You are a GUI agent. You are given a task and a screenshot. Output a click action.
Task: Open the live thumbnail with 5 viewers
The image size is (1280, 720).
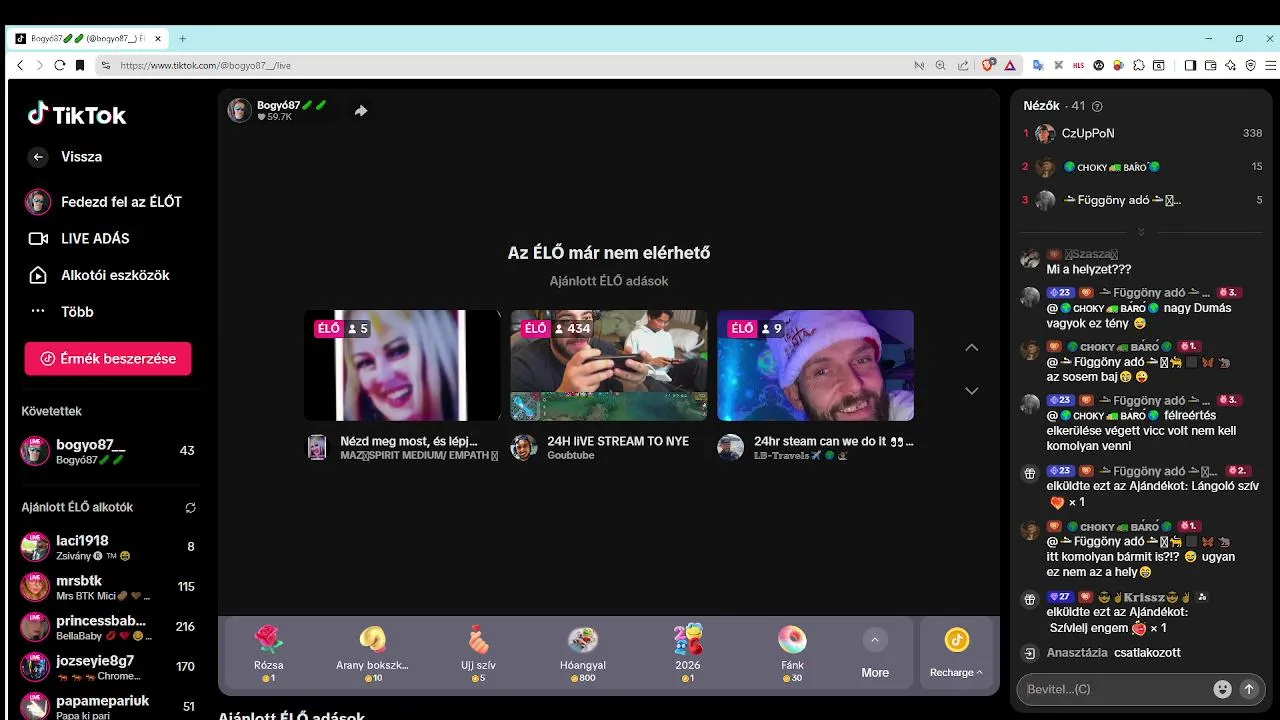(402, 365)
